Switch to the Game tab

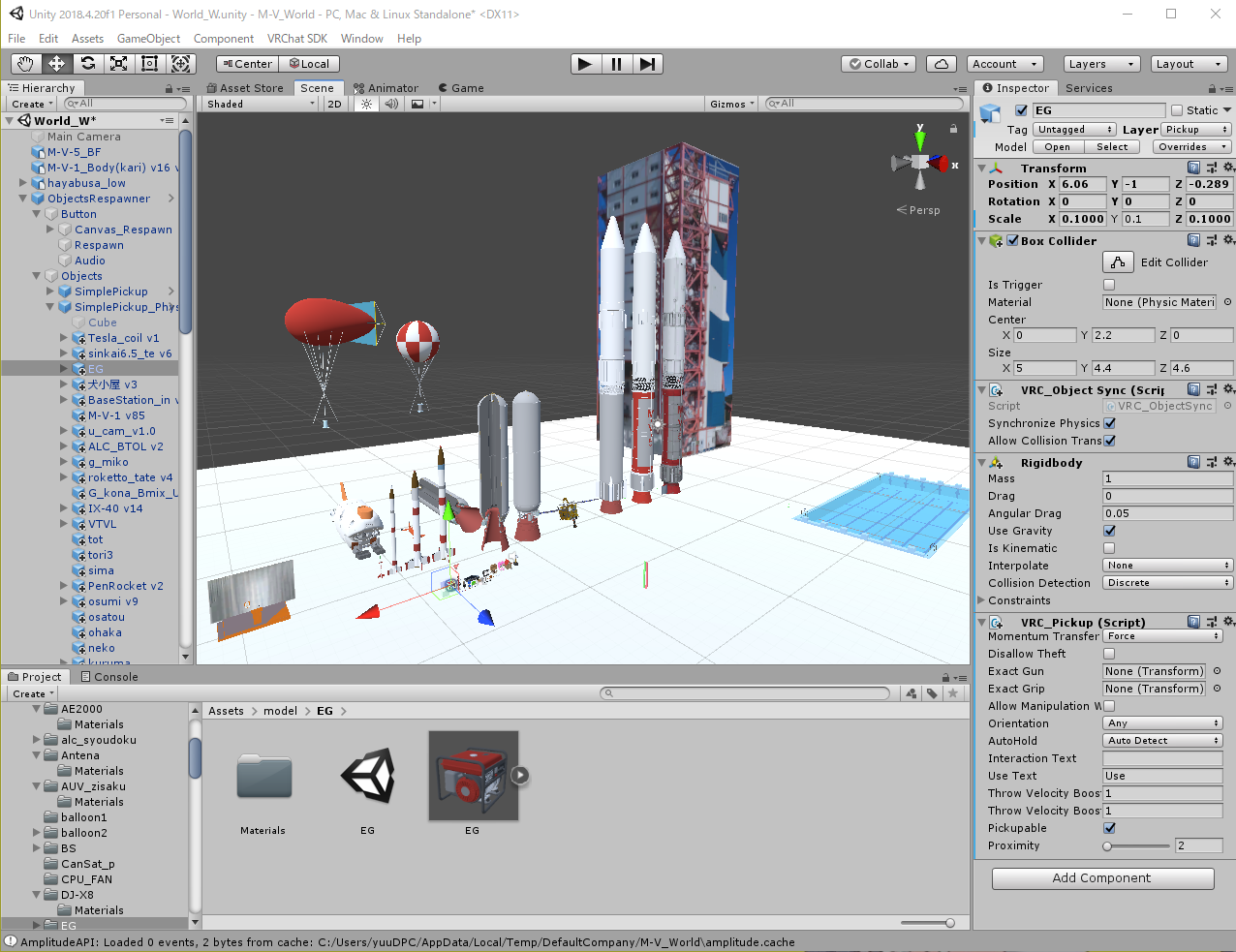coord(461,88)
